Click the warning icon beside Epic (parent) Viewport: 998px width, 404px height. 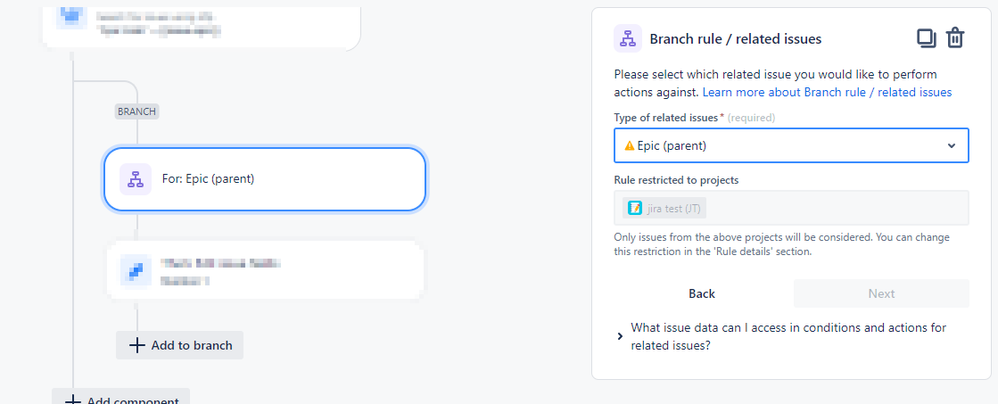[629, 146]
